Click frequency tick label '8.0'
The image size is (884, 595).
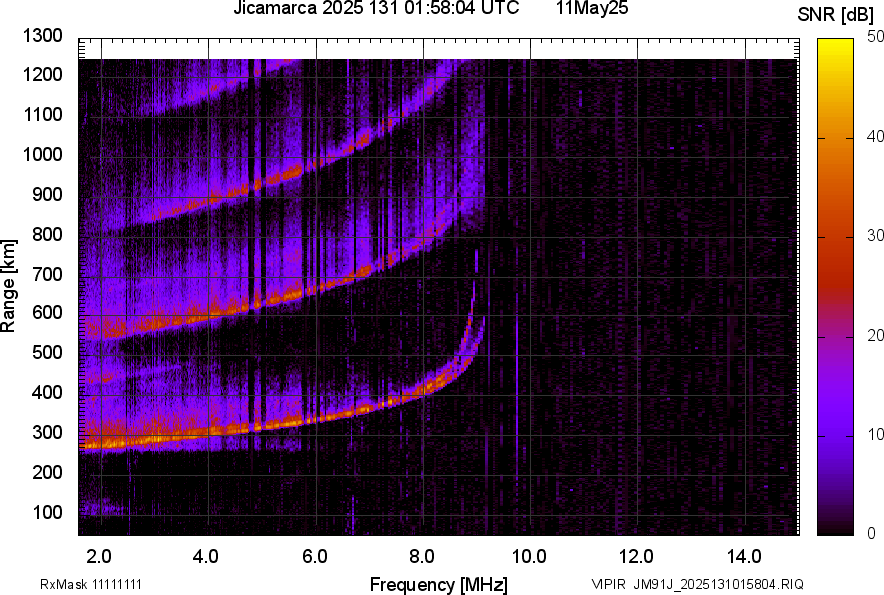[x=421, y=557]
